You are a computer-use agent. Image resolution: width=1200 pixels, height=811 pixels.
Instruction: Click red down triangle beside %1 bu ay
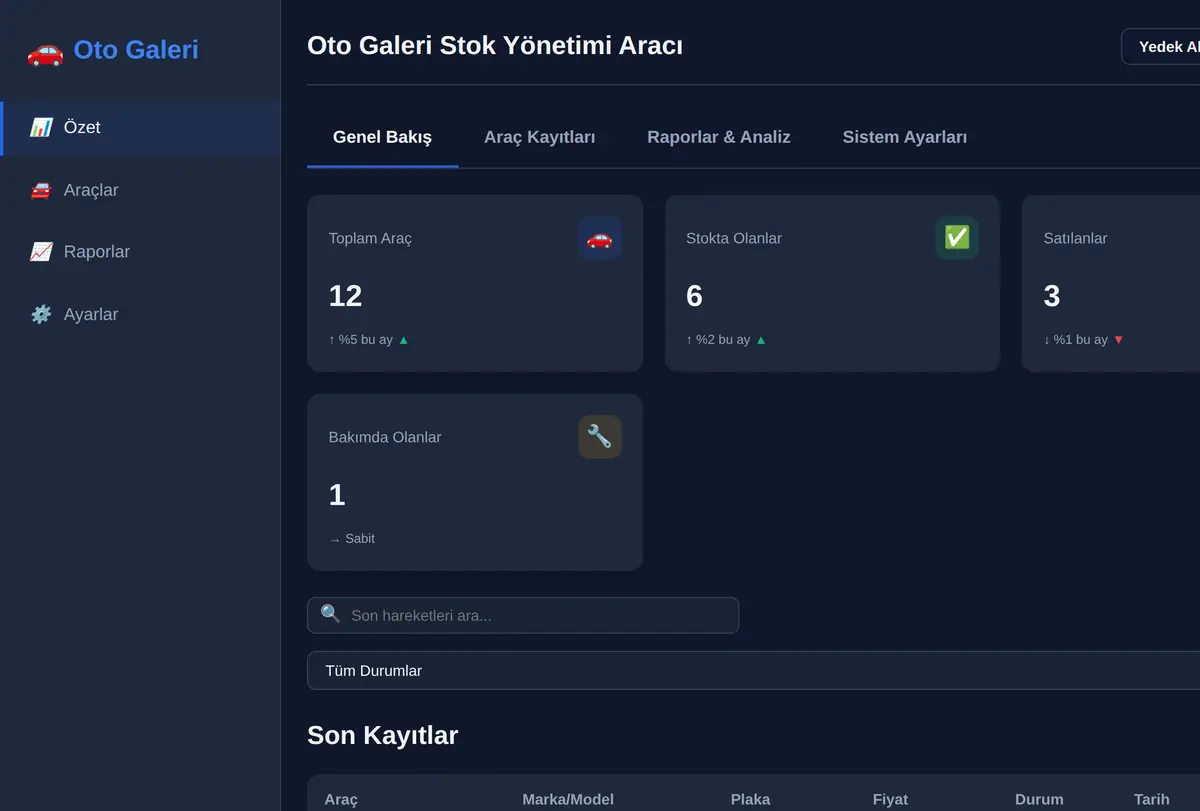pyautogui.click(x=1119, y=340)
